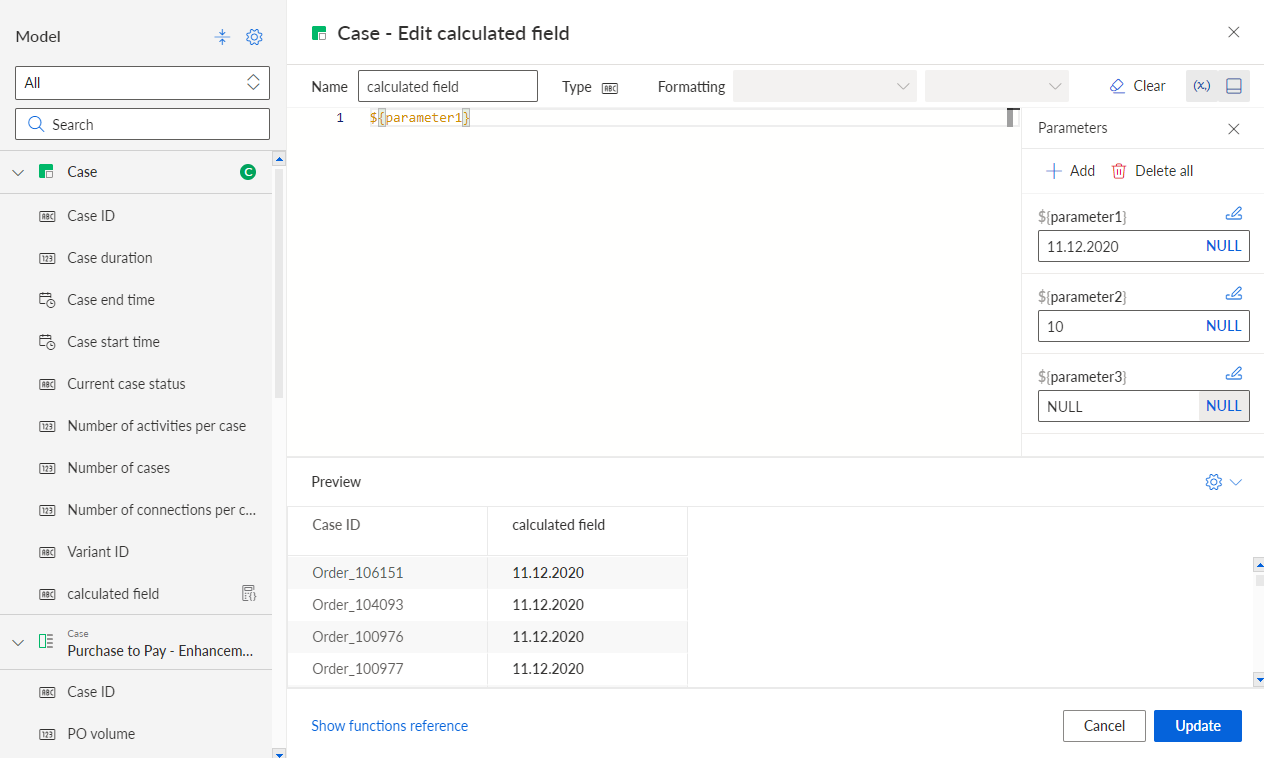Open Model settings gear icon
This screenshot has width=1264, height=758.
coord(254,37)
